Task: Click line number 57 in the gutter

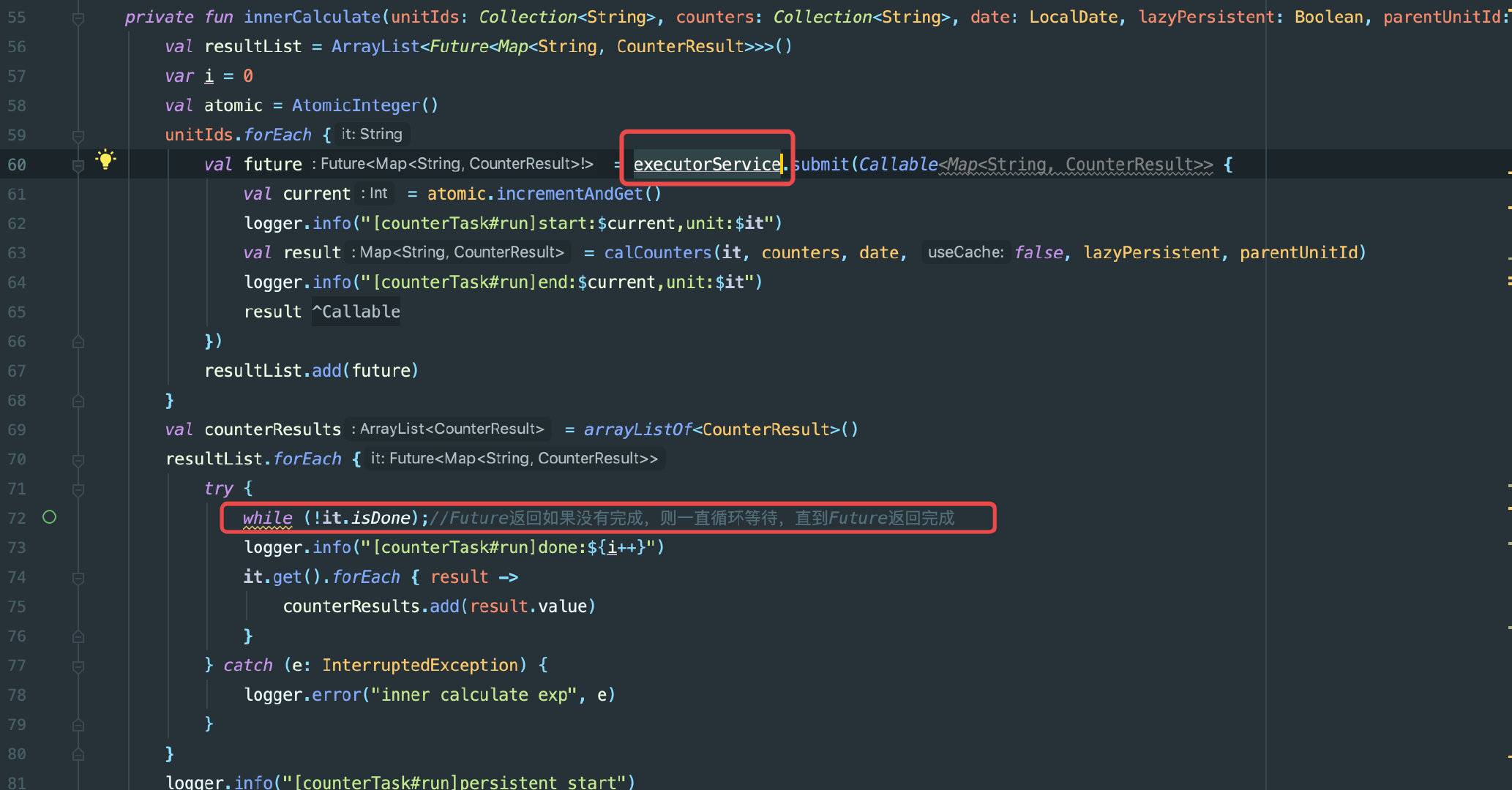Action: tap(16, 77)
